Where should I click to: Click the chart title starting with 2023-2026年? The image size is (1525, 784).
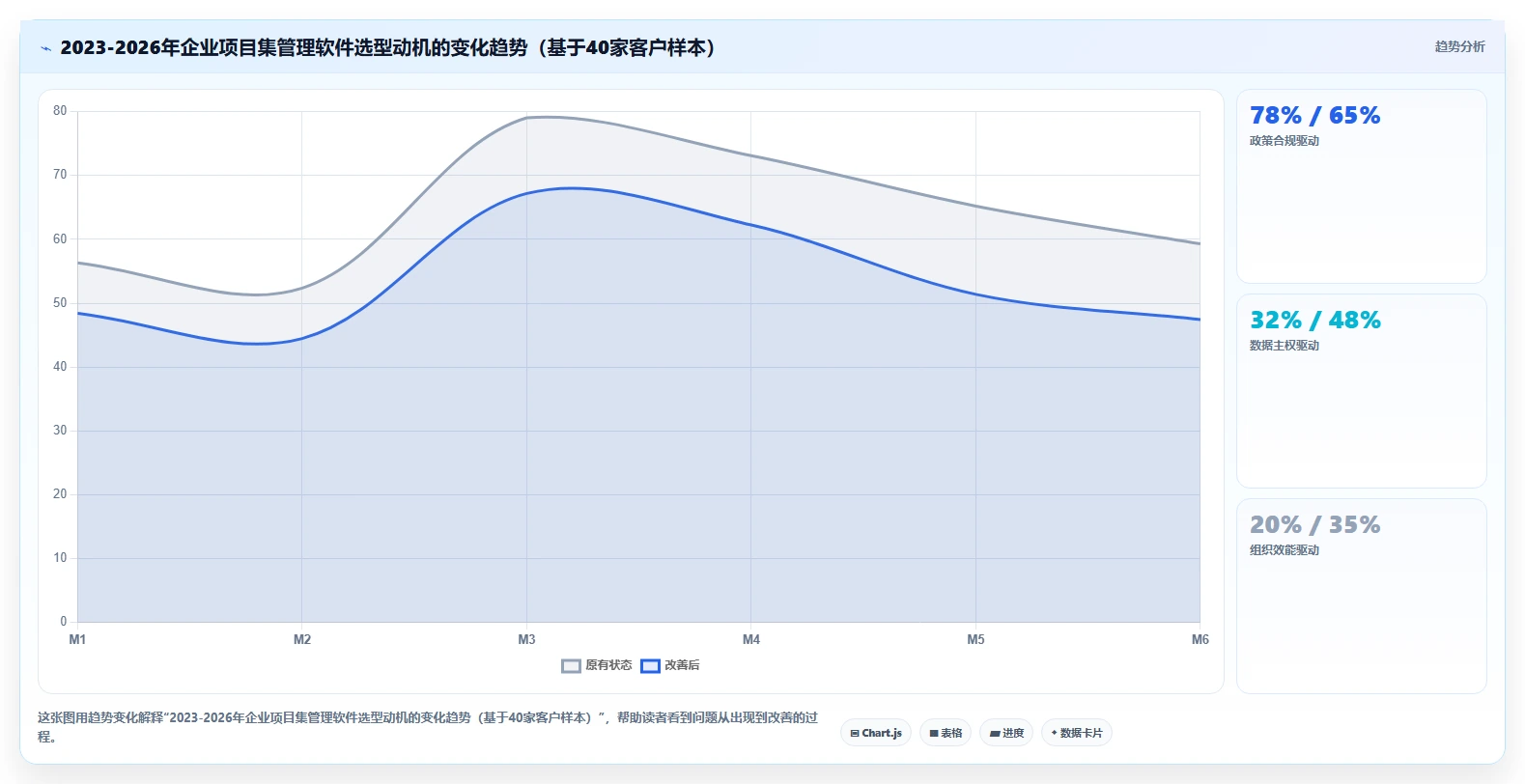point(388,47)
